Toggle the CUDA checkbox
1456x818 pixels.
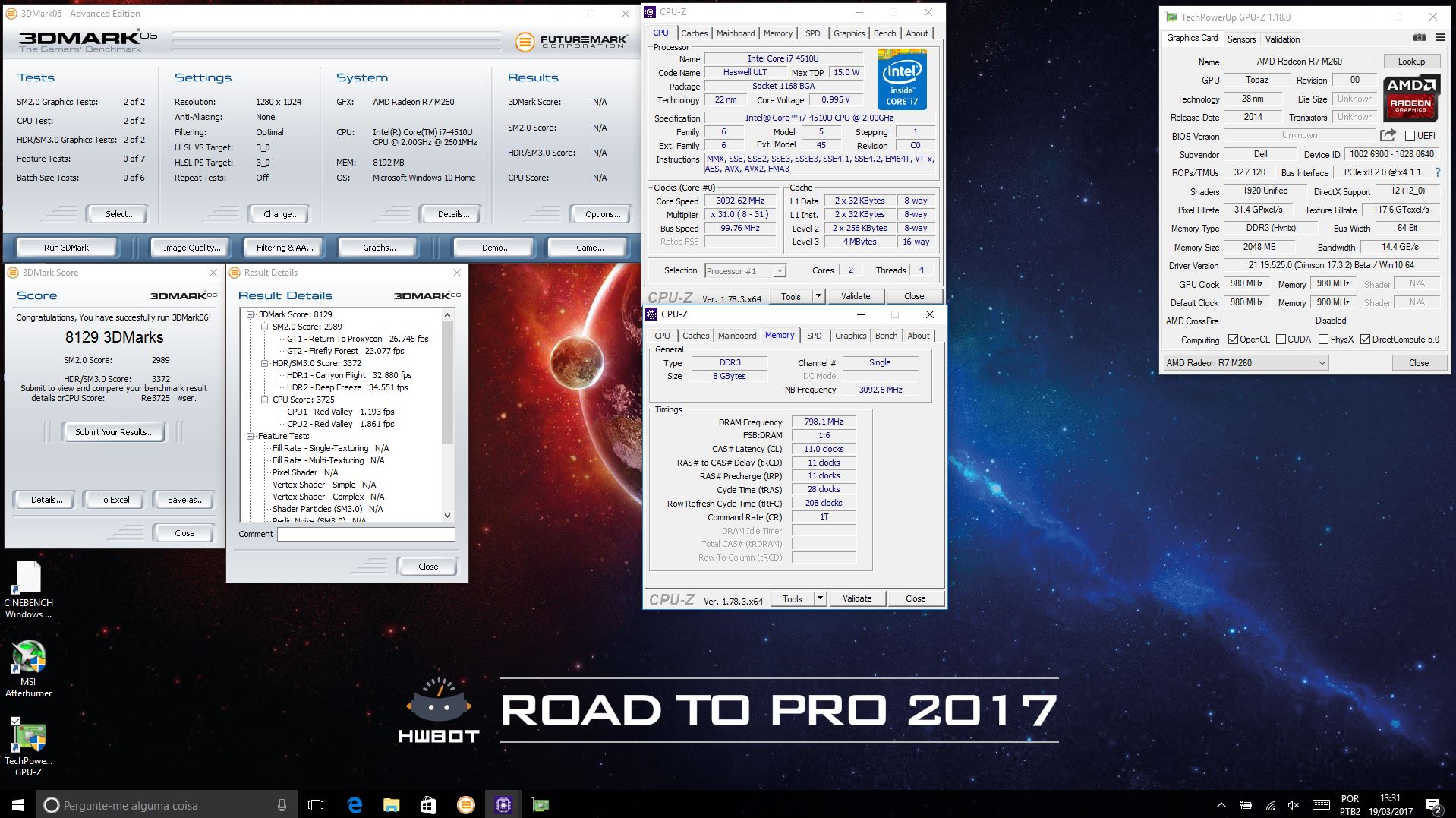[x=1281, y=340]
